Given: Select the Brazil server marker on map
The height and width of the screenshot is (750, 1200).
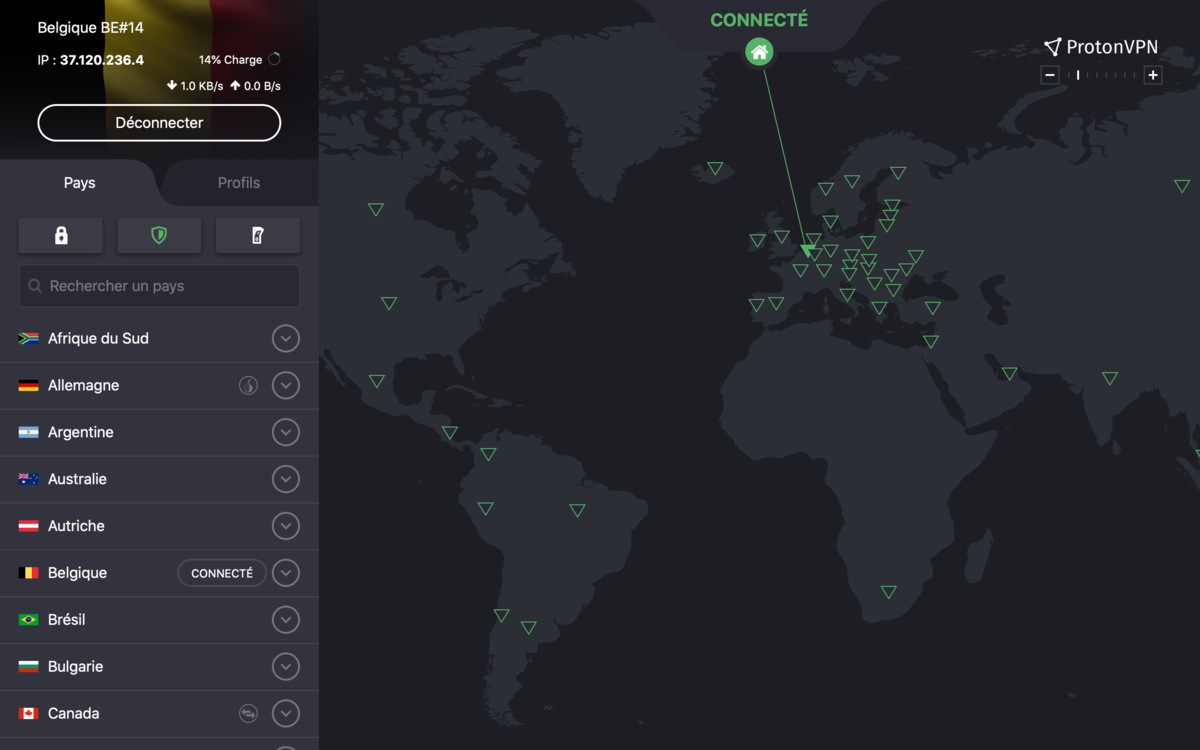Looking at the screenshot, I should (x=577, y=510).
